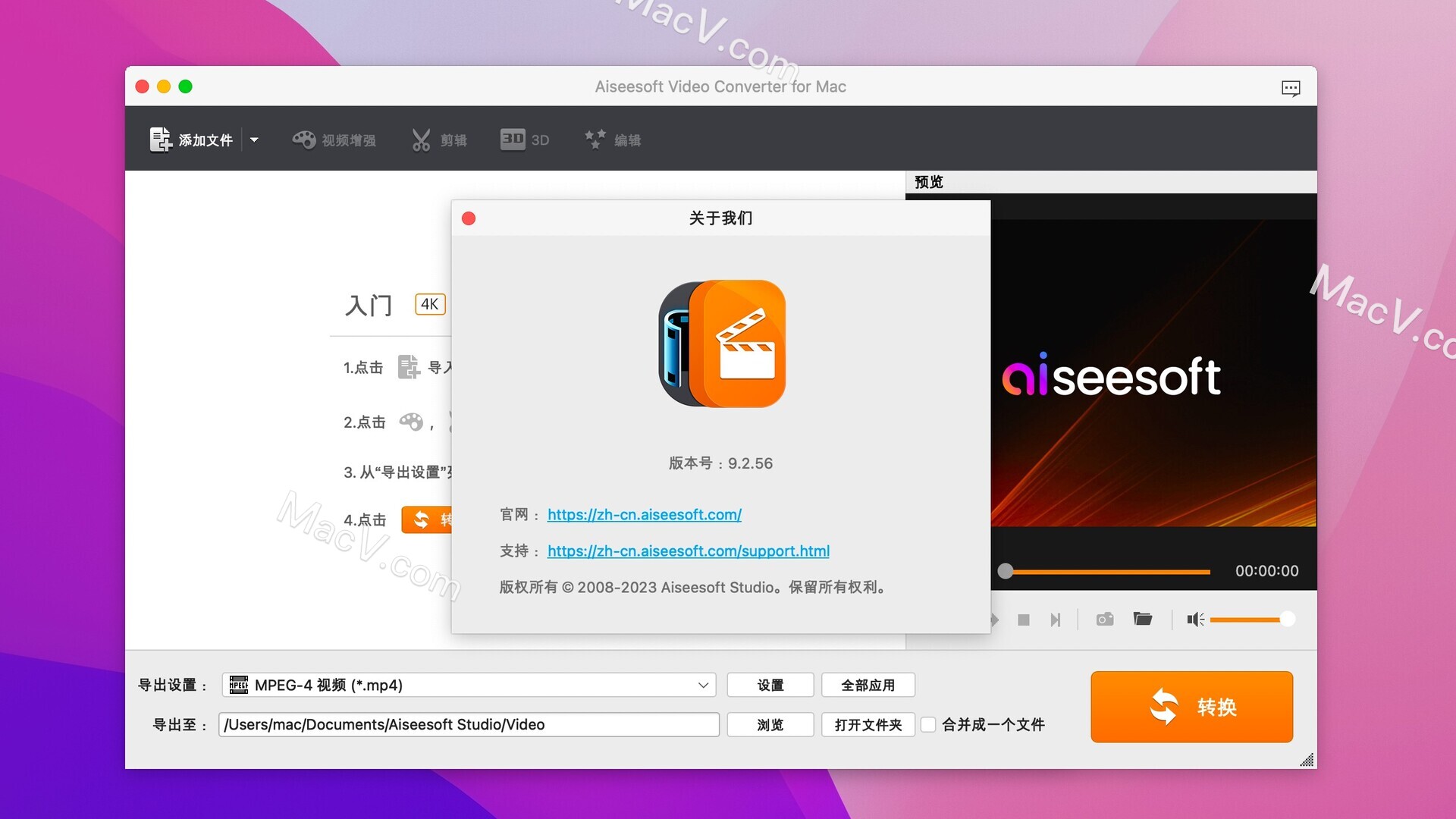1456x819 pixels.
Task: Open the Edit (编辑) effects tool
Action: (613, 140)
